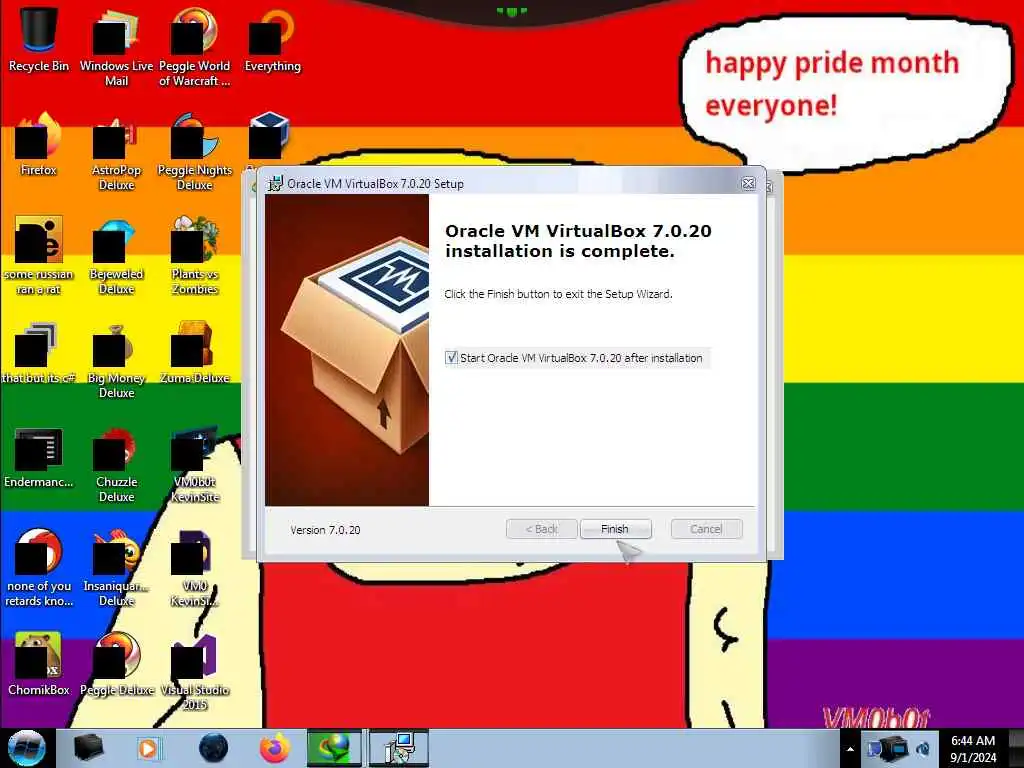The height and width of the screenshot is (768, 1024).
Task: Select 'some russian ran a rat' icon
Action: [39, 255]
